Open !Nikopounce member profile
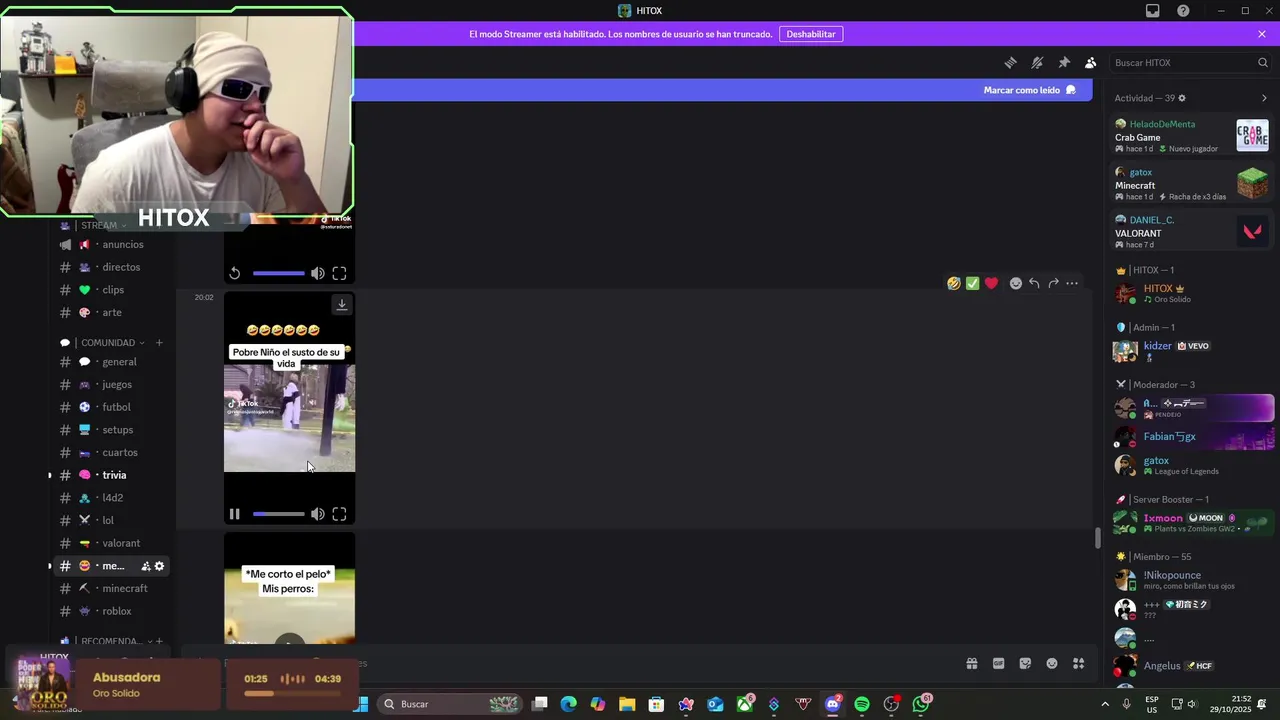Viewport: 1280px width, 720px height. click(1191, 580)
